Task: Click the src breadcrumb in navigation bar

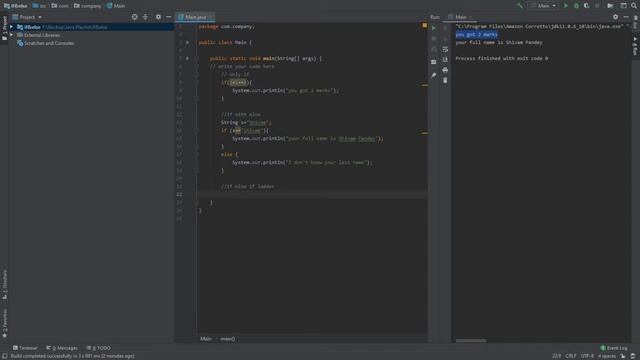Action: pyautogui.click(x=40, y=6)
